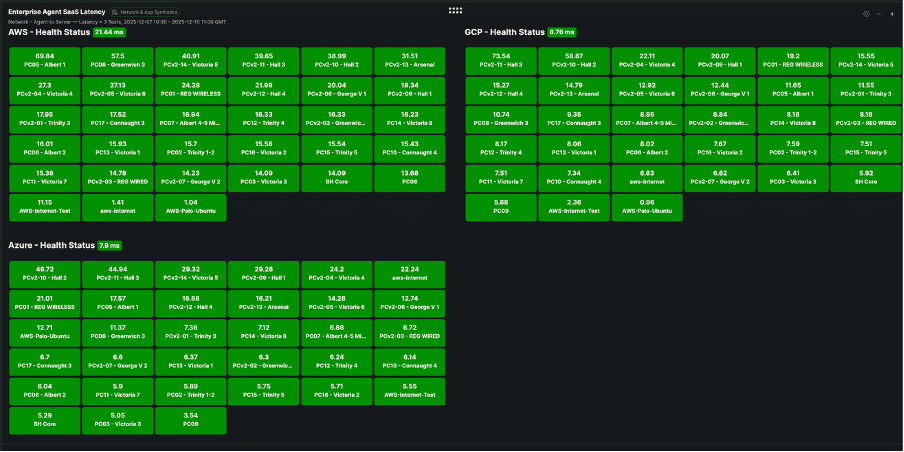The image size is (904, 452).
Task: Click AWS card aws-internet (1.41)
Action: pos(118,208)
